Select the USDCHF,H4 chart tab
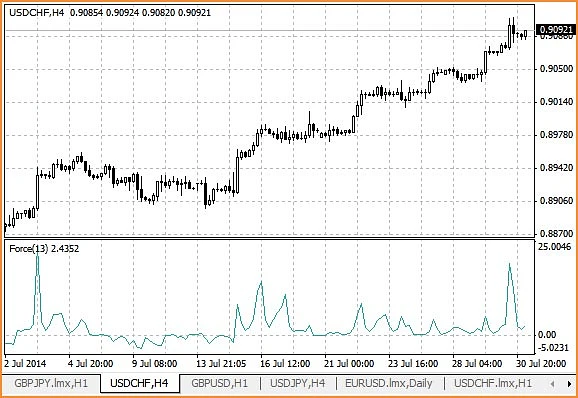578x398 pixels. pos(139,383)
